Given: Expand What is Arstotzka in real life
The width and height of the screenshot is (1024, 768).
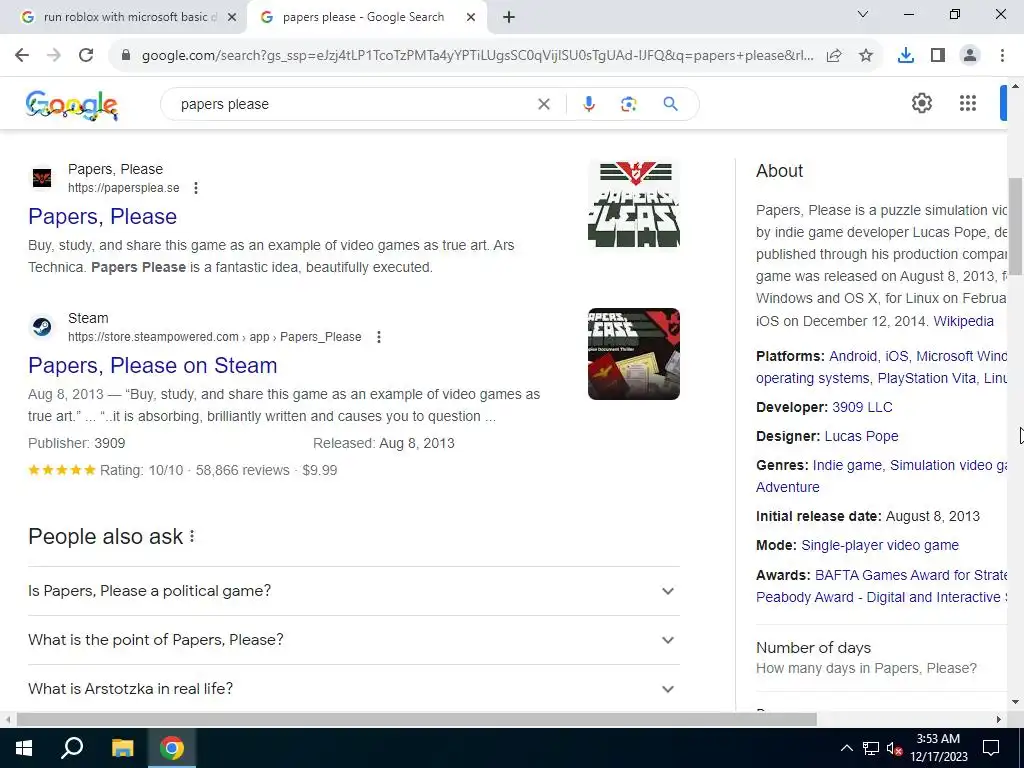Looking at the screenshot, I should tap(354, 688).
